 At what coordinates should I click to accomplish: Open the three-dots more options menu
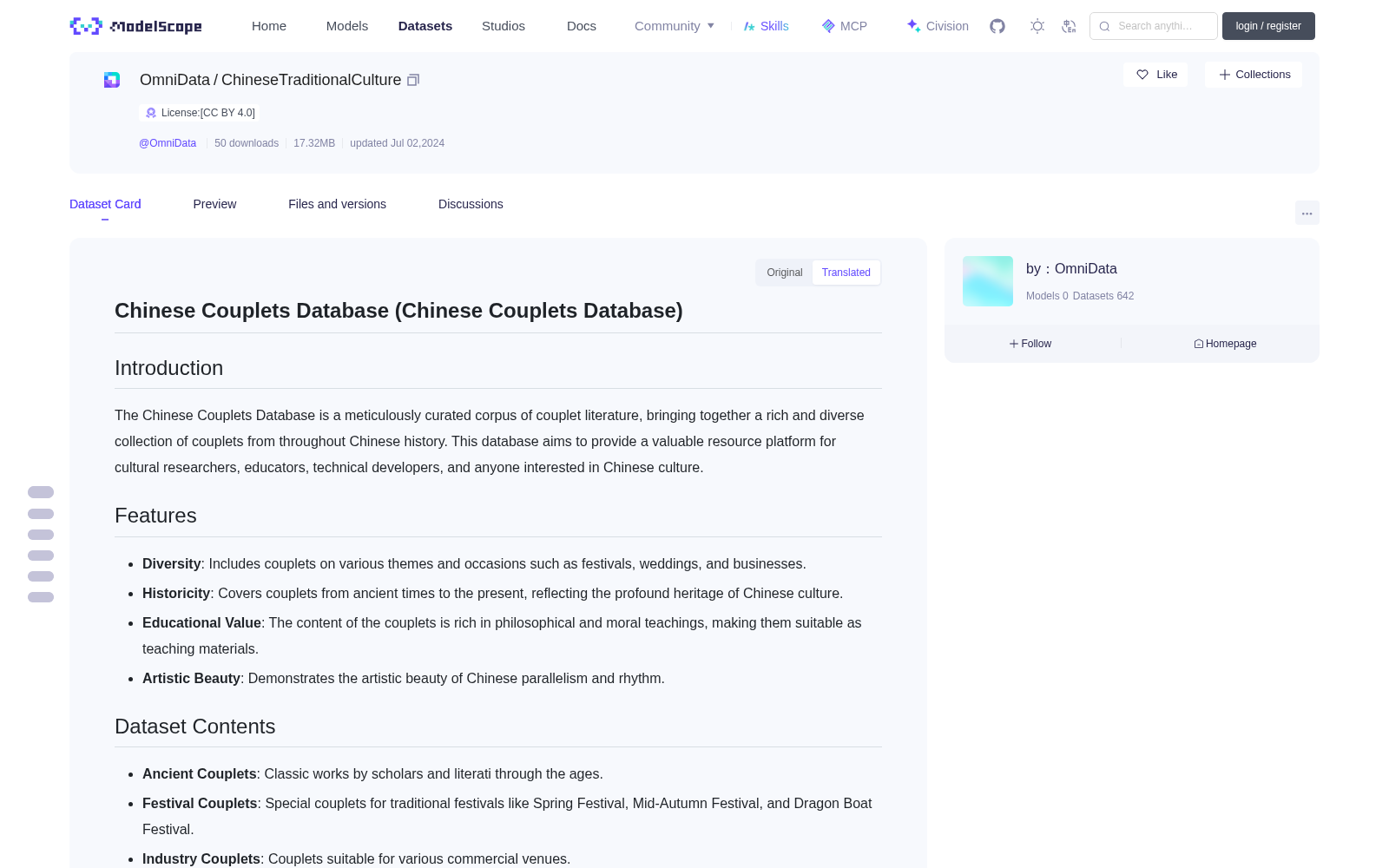tap(1307, 213)
